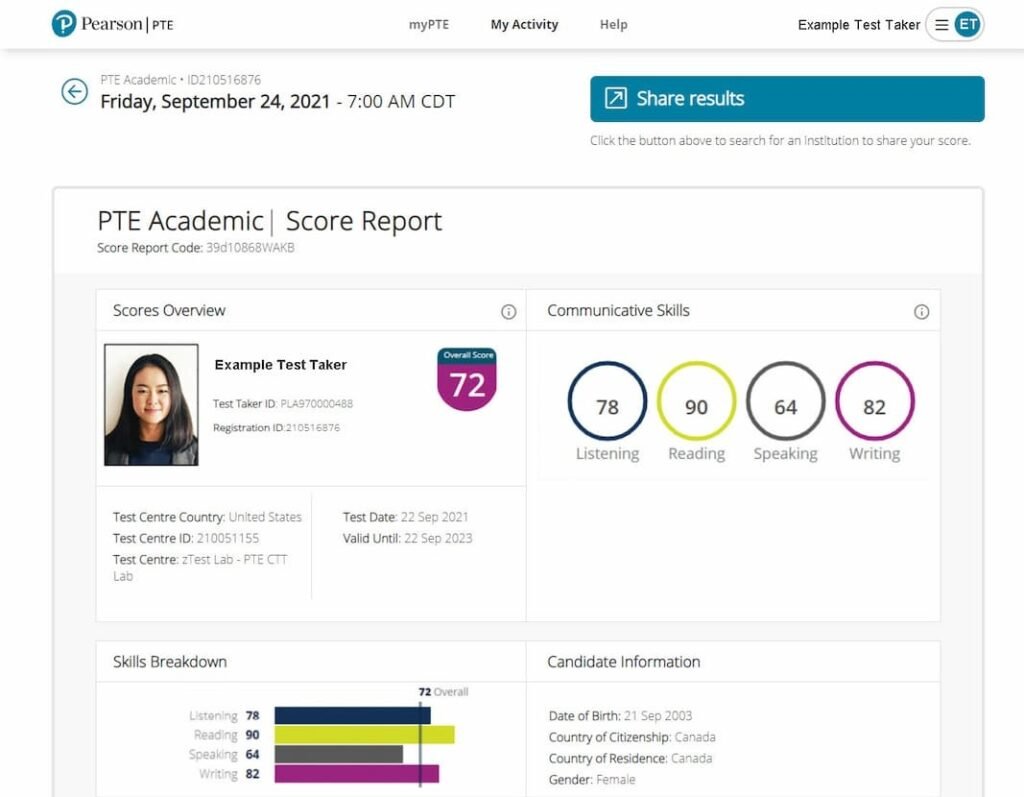Open info icon in Communicative Skills header

(921, 312)
